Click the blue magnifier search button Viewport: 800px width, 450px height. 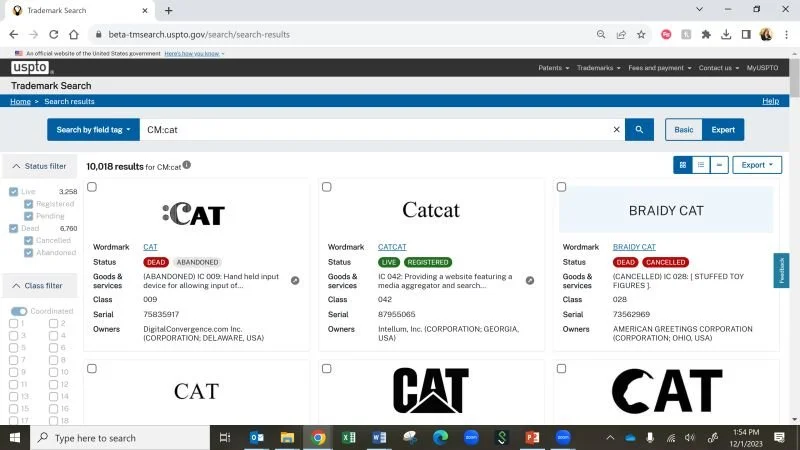point(639,130)
